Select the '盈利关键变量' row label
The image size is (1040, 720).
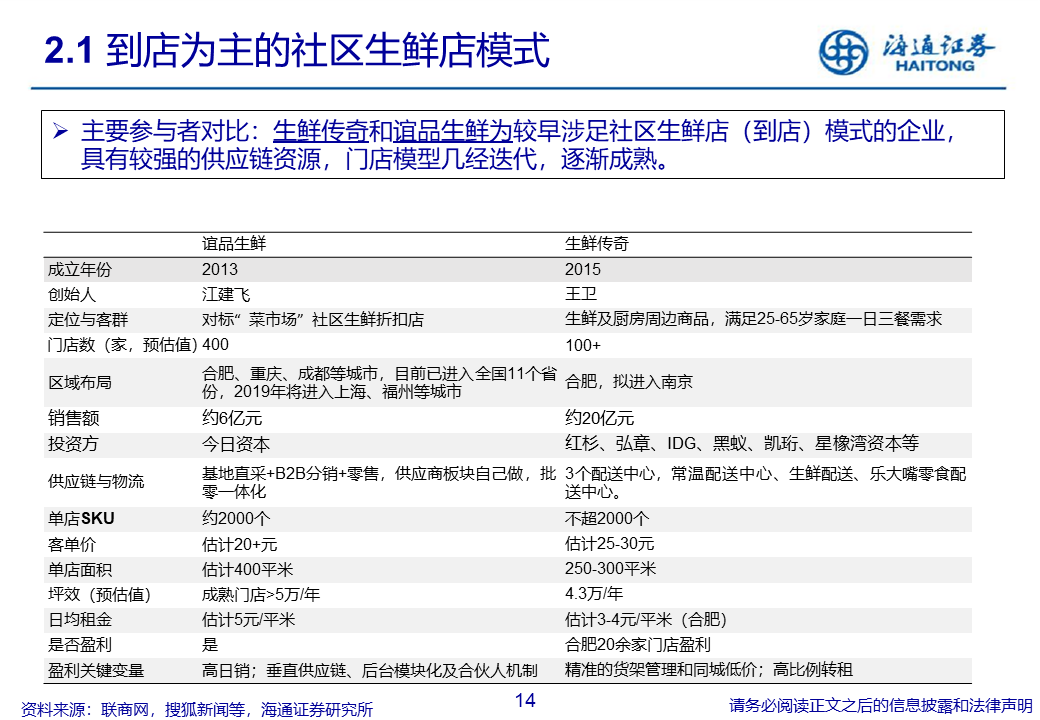(x=96, y=671)
